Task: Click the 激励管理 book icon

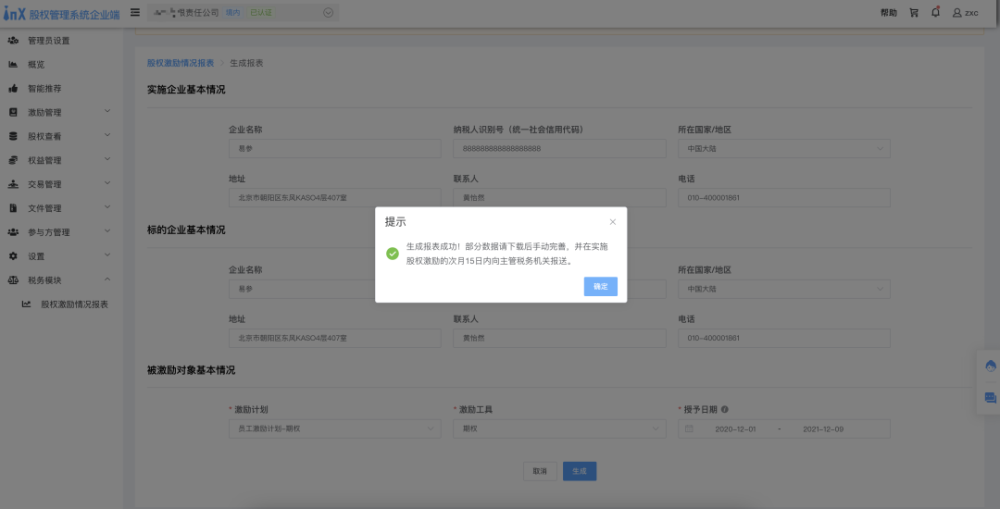Action: (13, 112)
